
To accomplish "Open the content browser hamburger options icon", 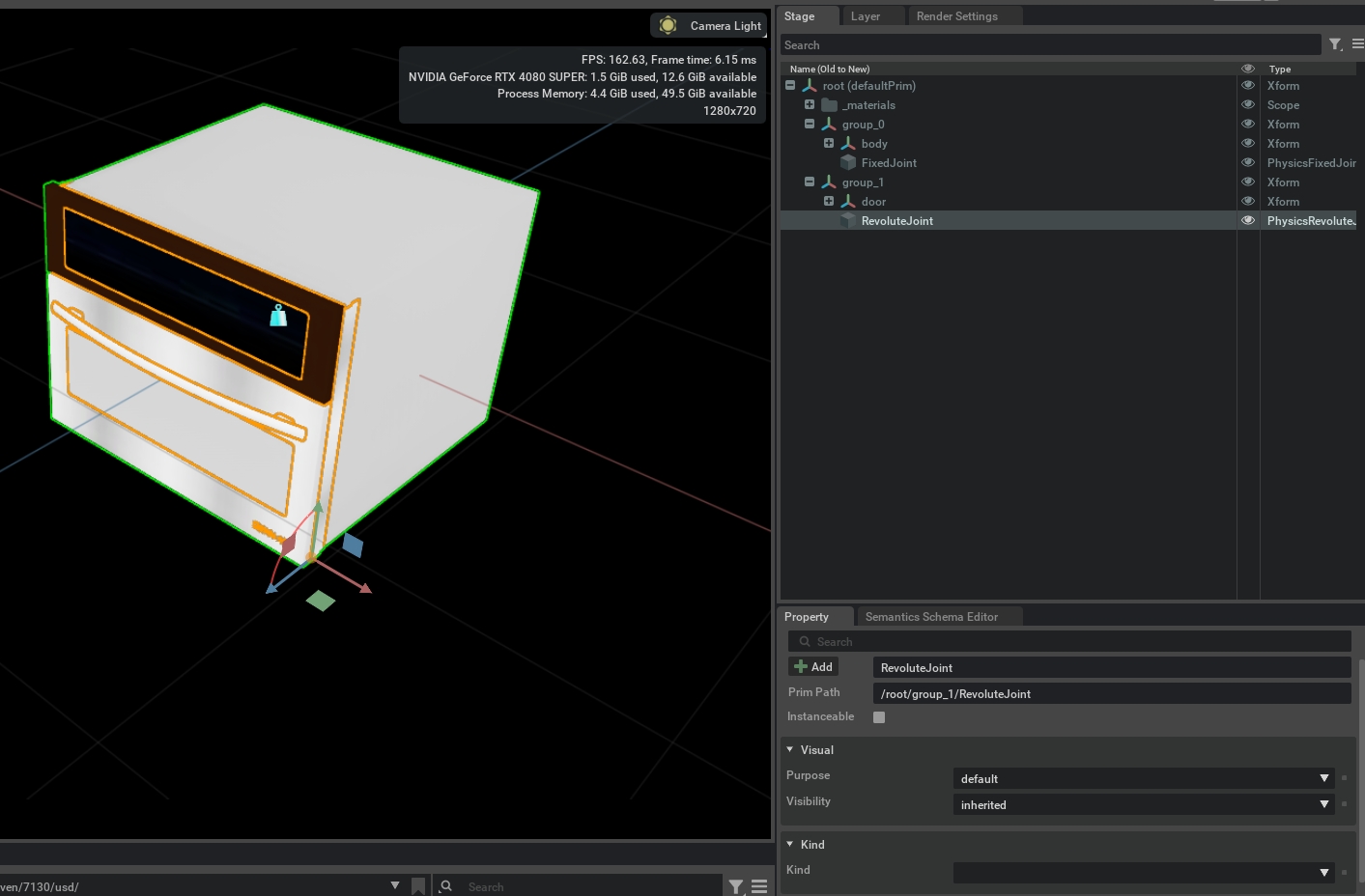I will point(759,885).
